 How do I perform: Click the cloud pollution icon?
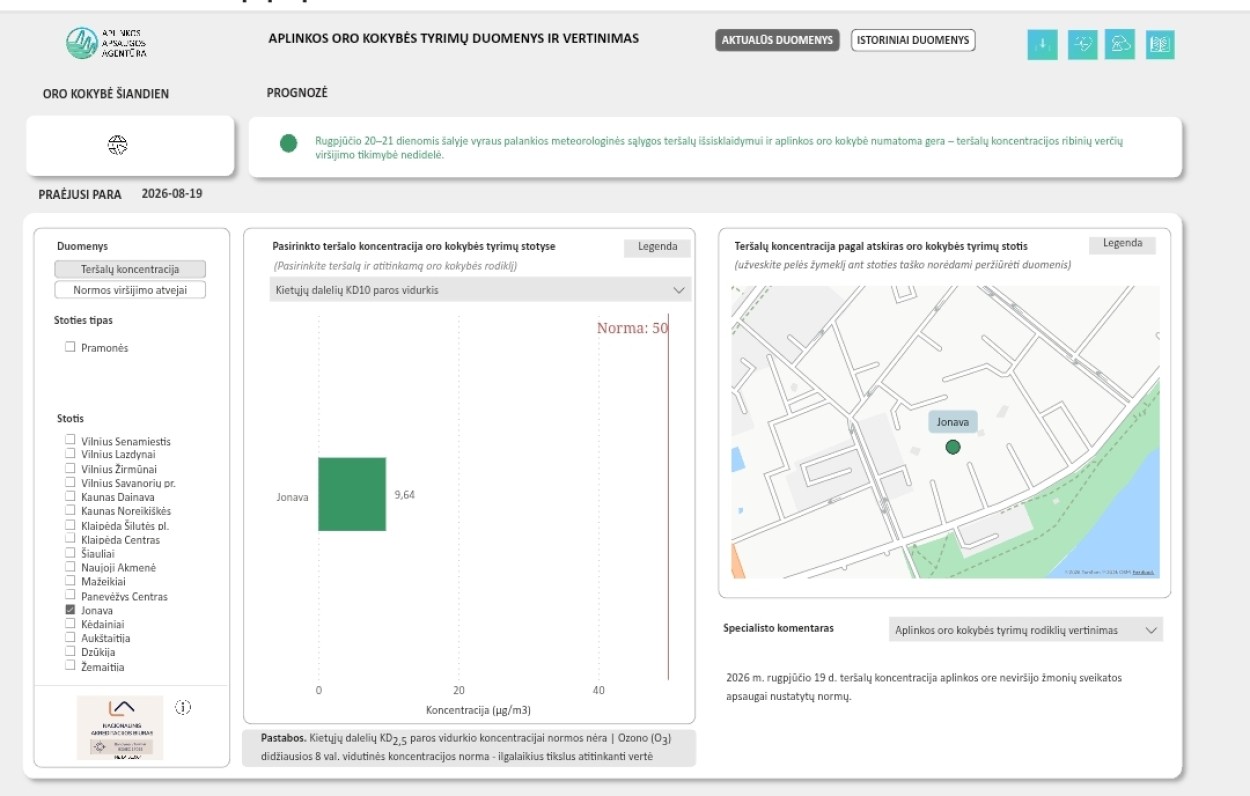point(1120,44)
